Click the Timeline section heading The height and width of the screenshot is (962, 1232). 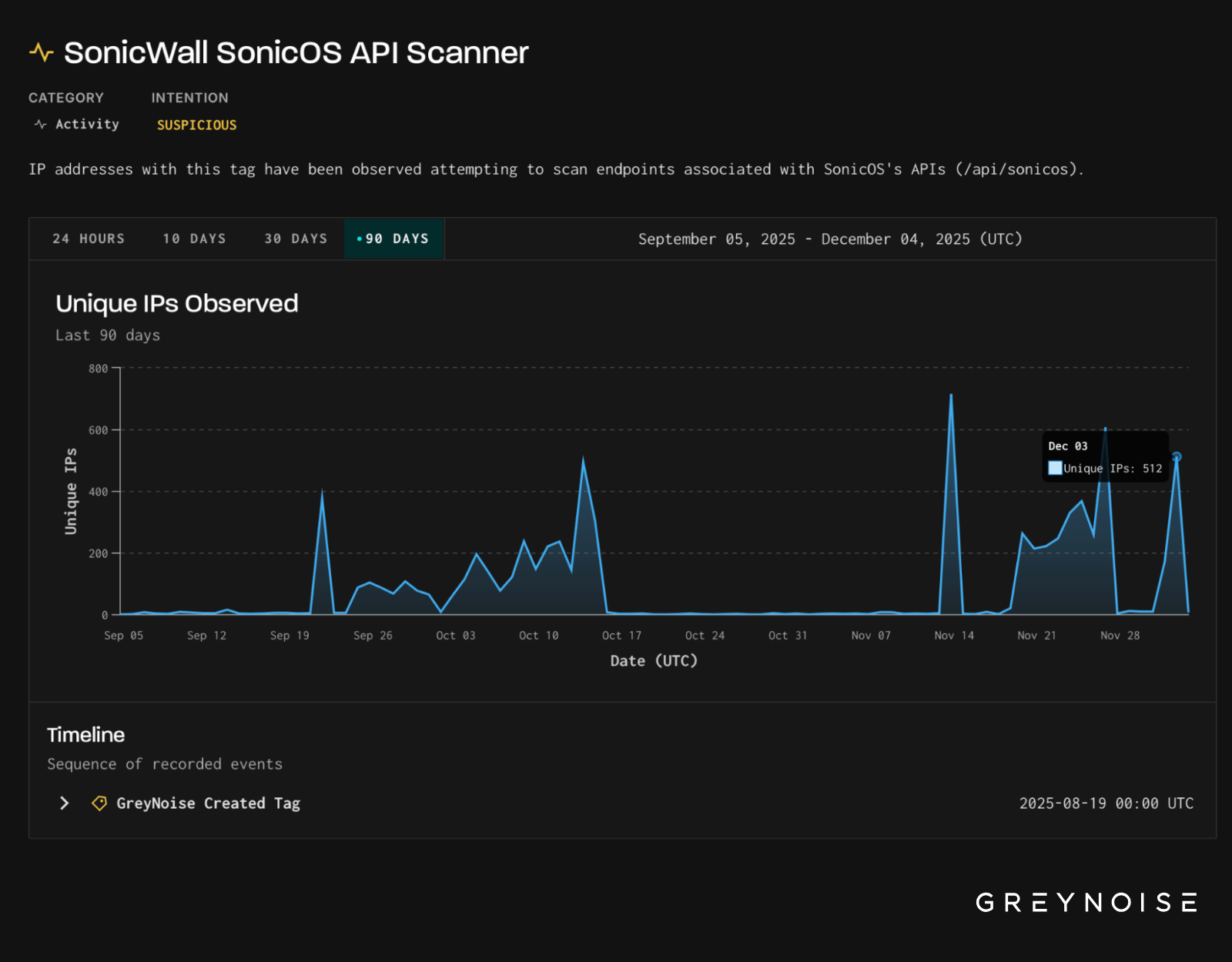coord(85,734)
